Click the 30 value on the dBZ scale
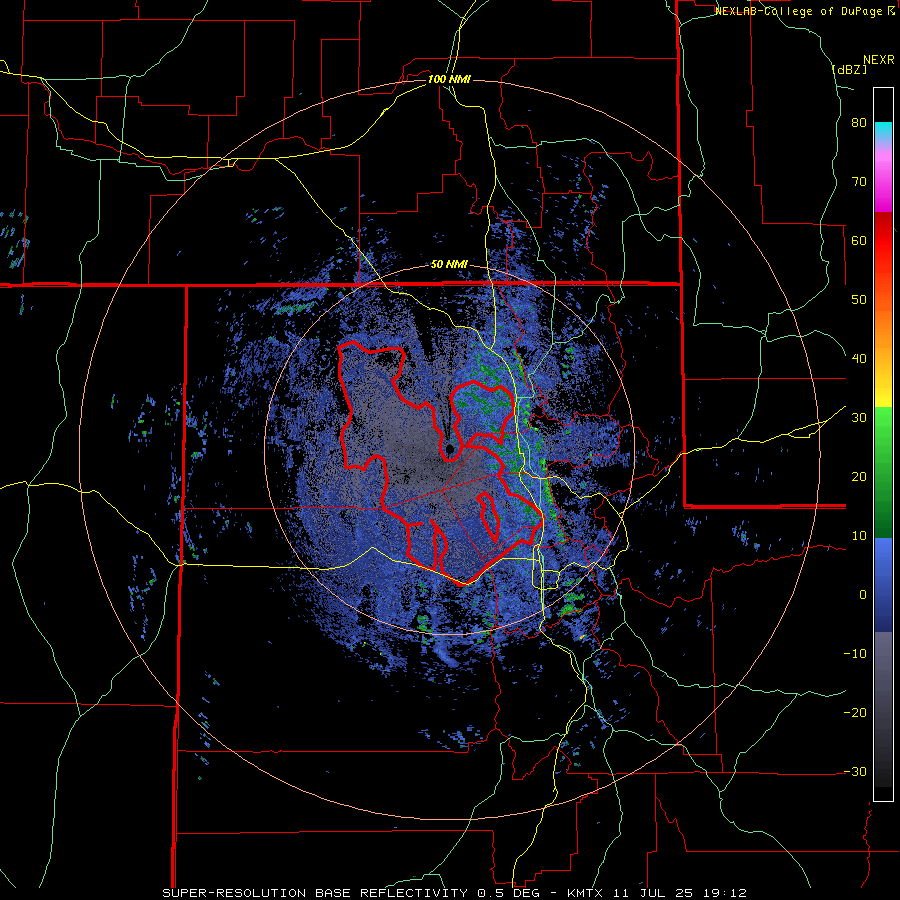Screen dimensions: 900x900 (x=859, y=418)
